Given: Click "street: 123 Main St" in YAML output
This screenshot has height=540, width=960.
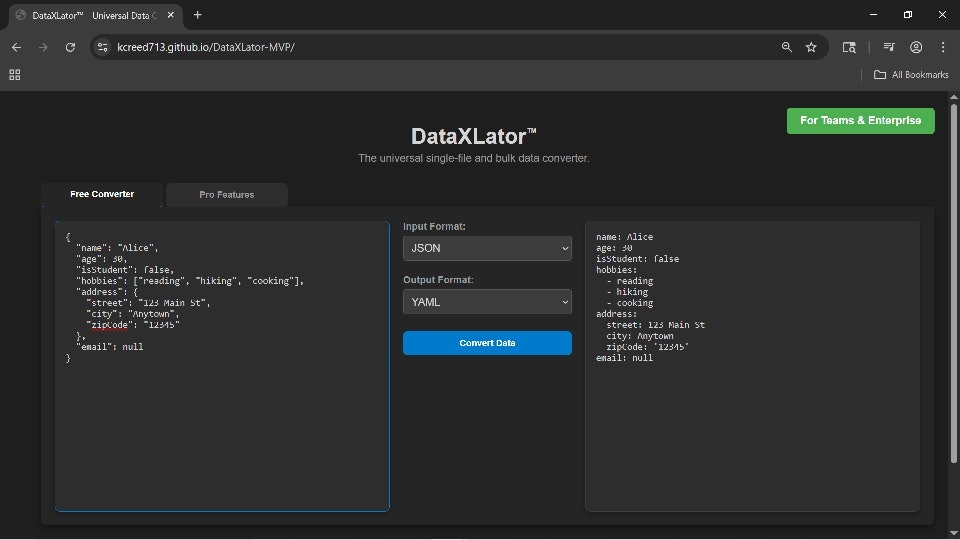Looking at the screenshot, I should point(656,324).
